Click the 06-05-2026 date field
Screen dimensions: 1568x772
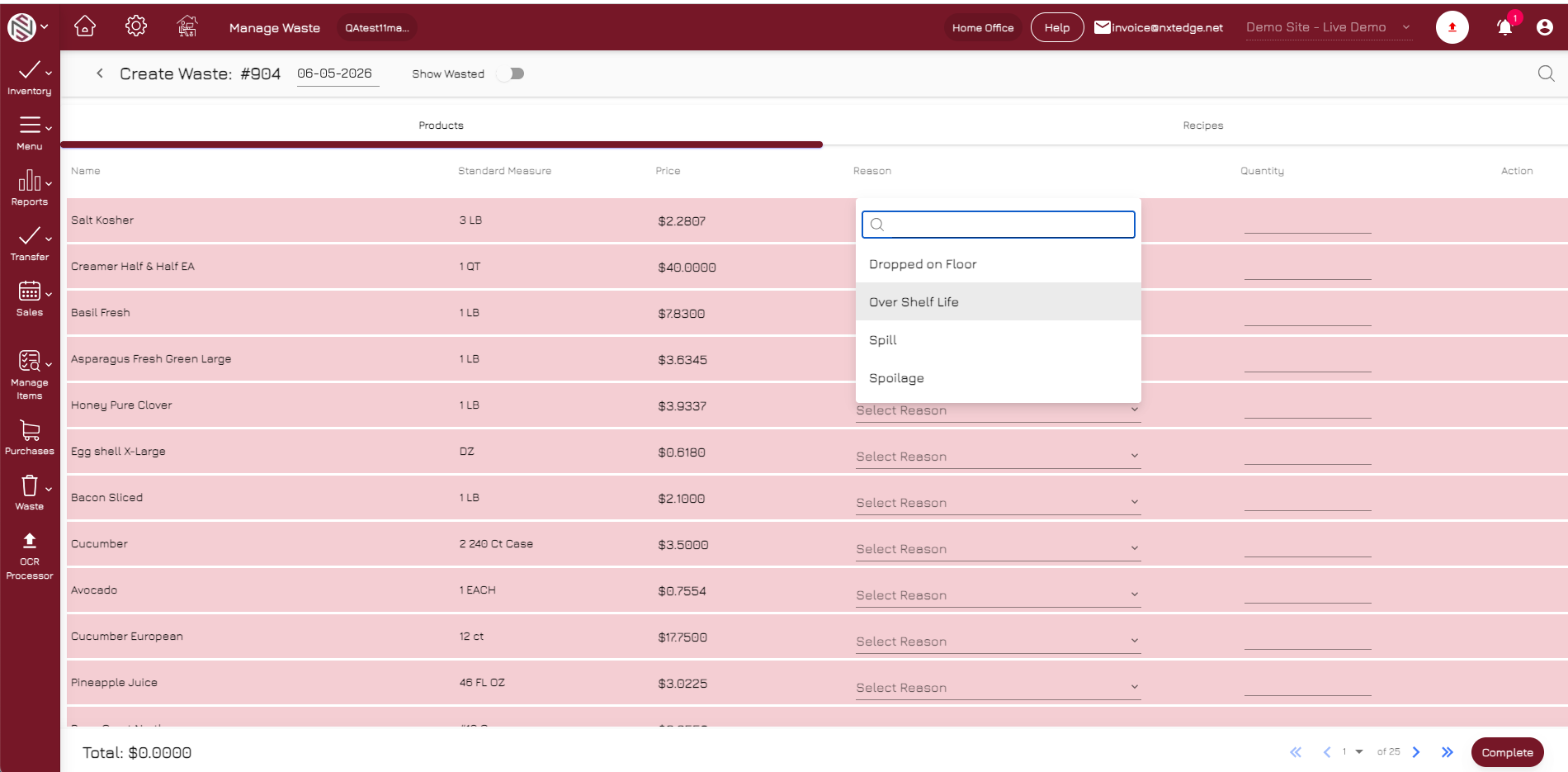click(338, 73)
